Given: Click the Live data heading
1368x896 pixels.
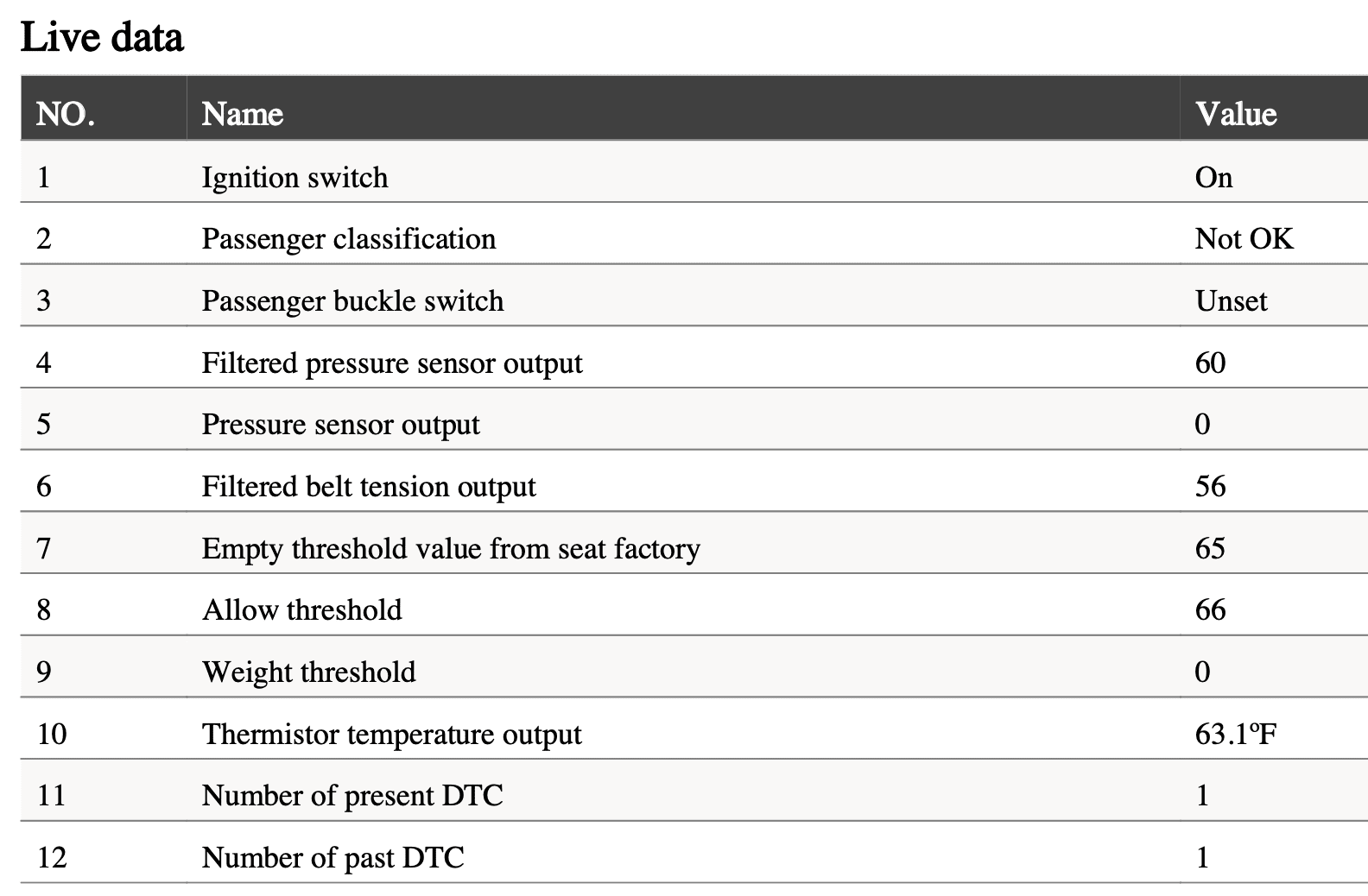Looking at the screenshot, I should click(x=102, y=37).
